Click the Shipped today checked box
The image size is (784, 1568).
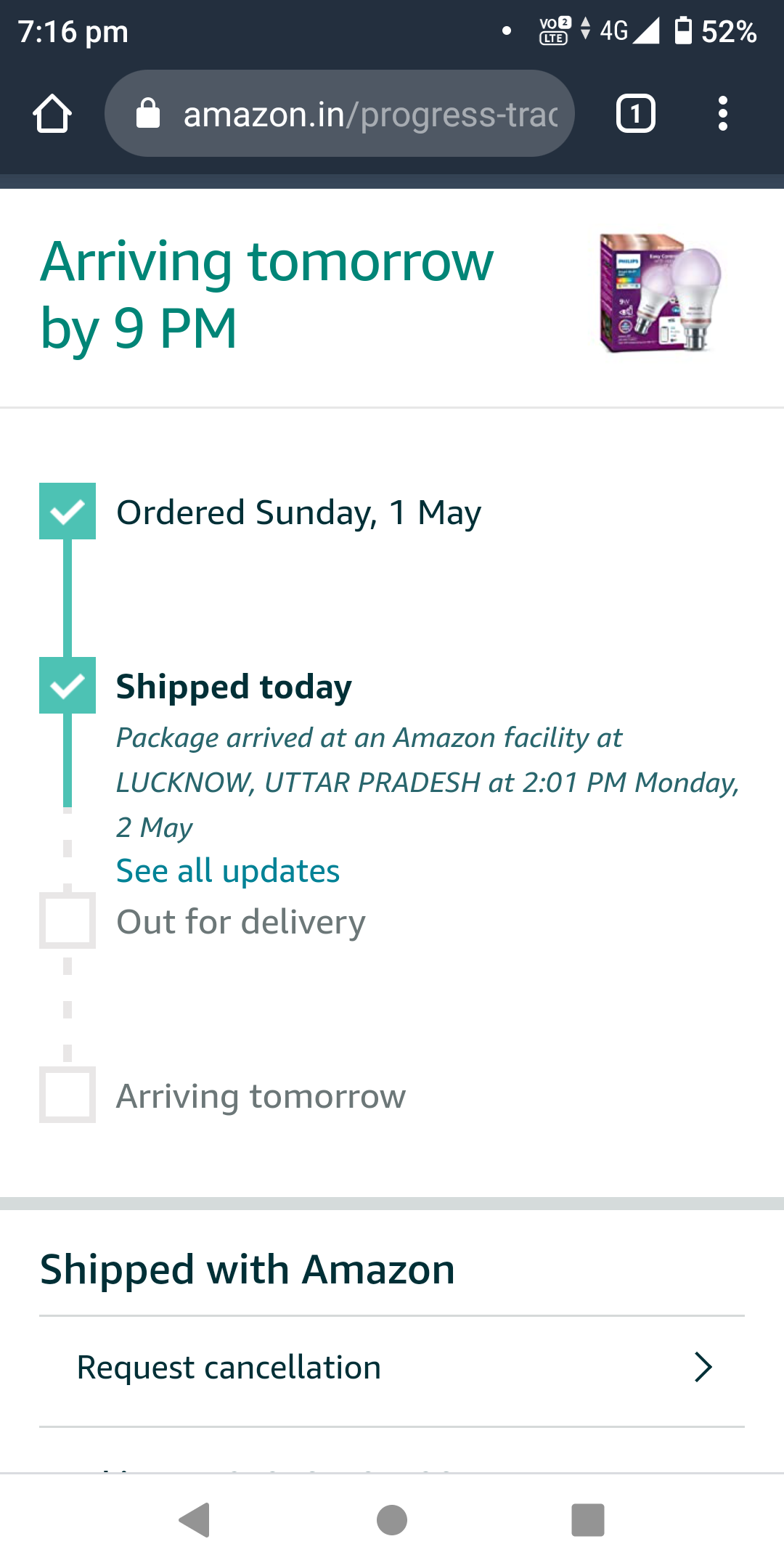pos(68,685)
